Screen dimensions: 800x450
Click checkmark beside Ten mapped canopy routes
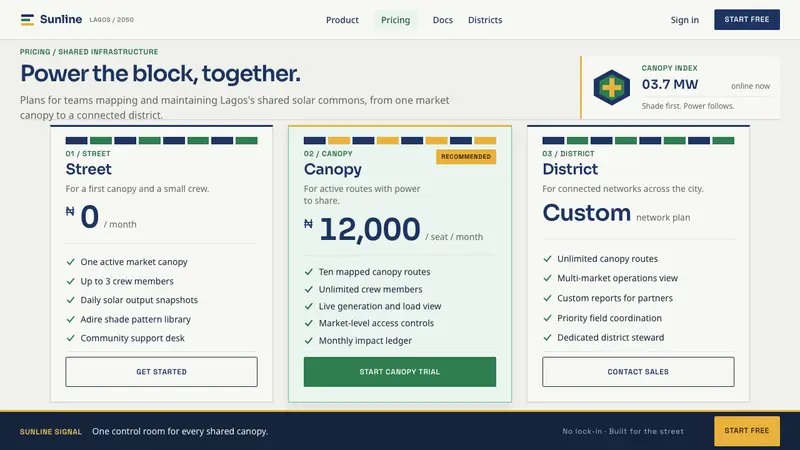(309, 272)
